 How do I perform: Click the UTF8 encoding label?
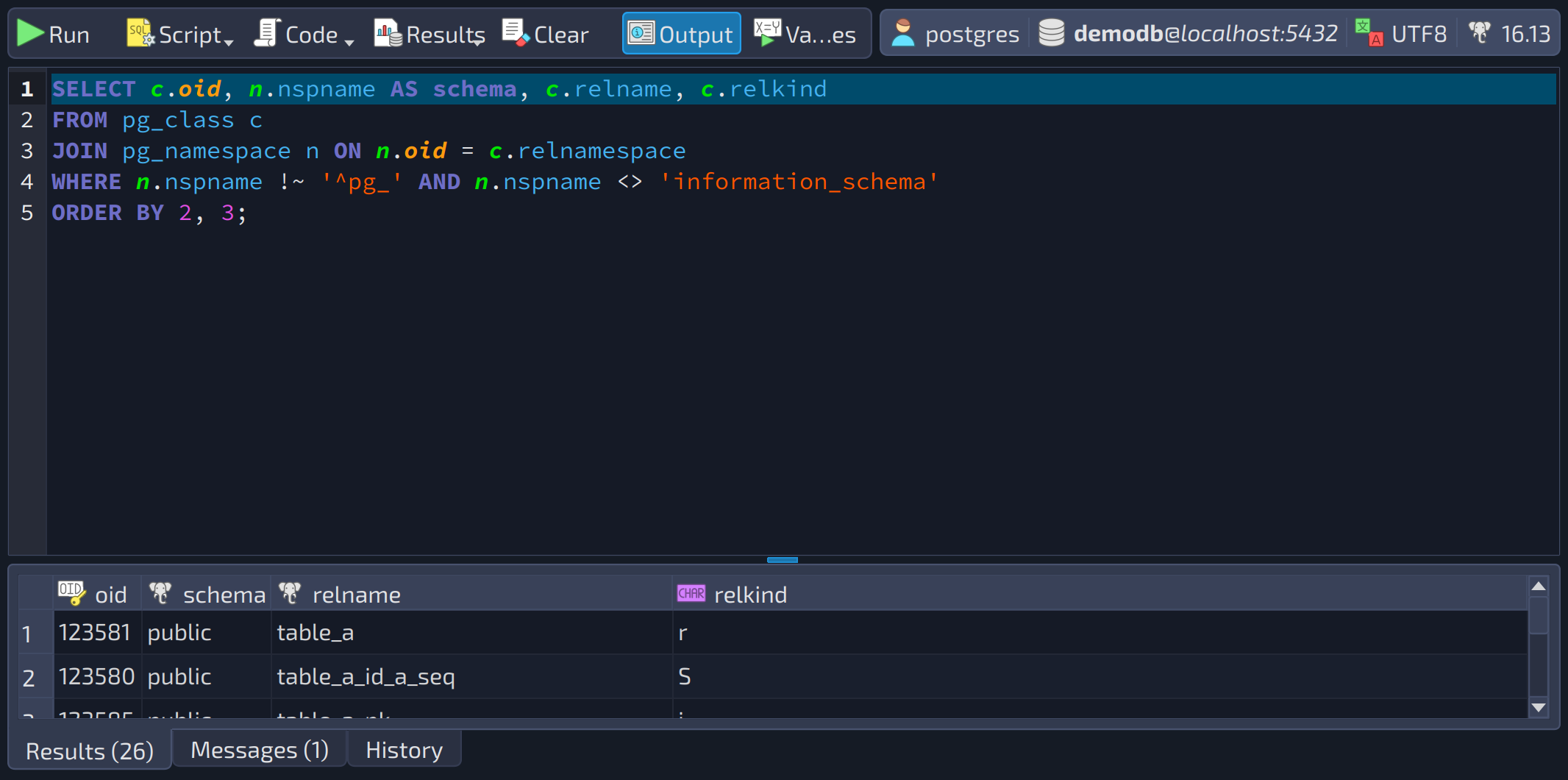1419,34
